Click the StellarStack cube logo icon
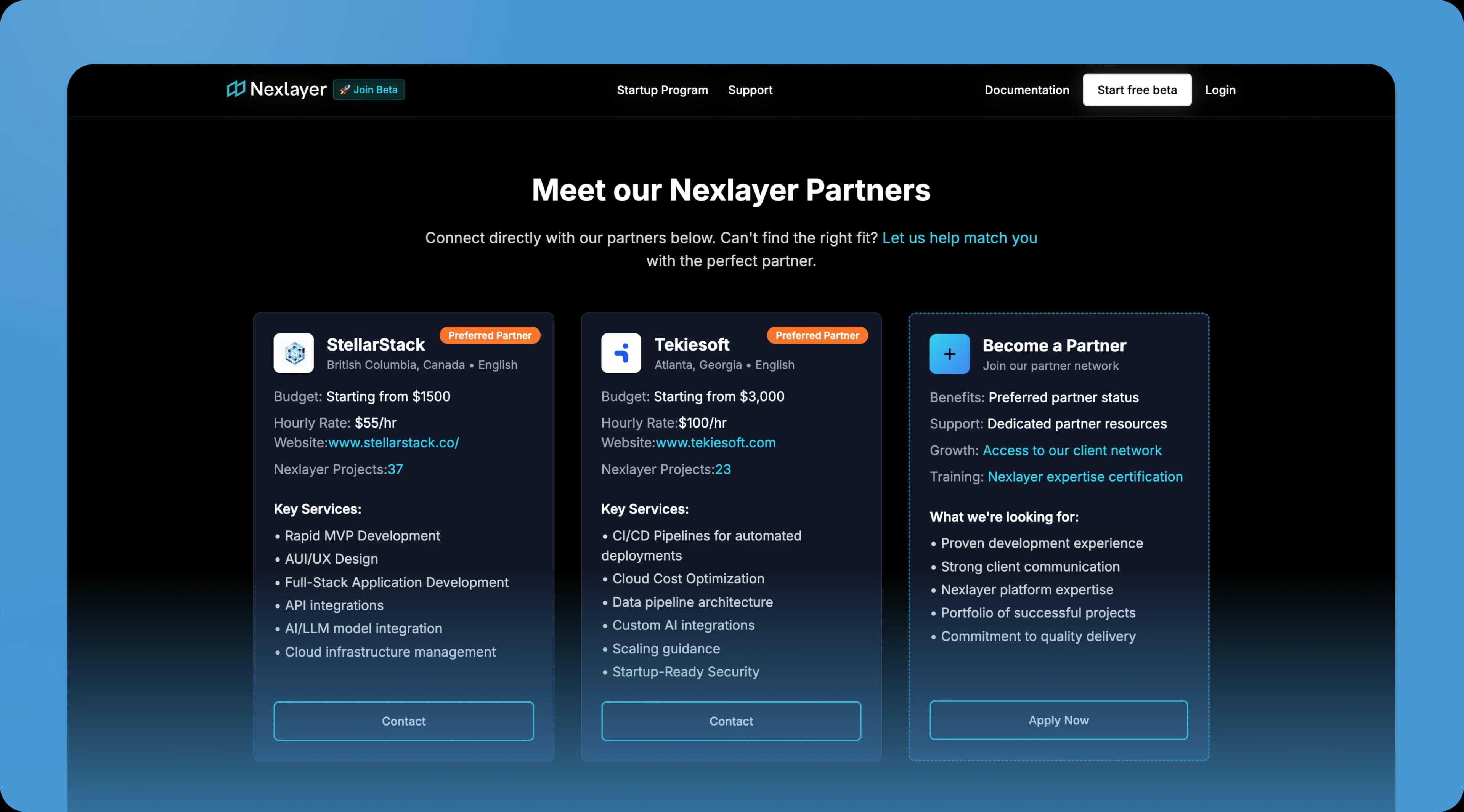The image size is (1464, 812). click(x=293, y=353)
